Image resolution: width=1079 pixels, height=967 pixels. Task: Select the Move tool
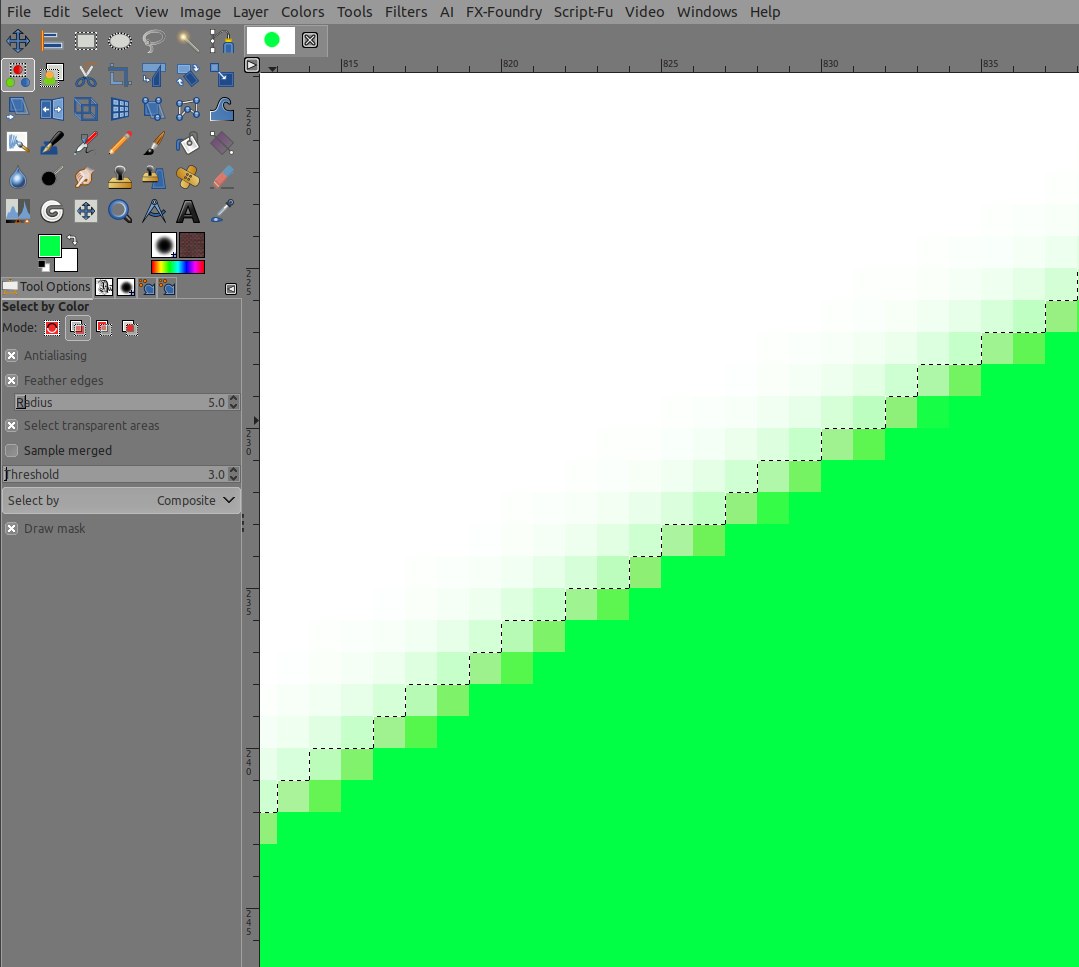[x=18, y=41]
